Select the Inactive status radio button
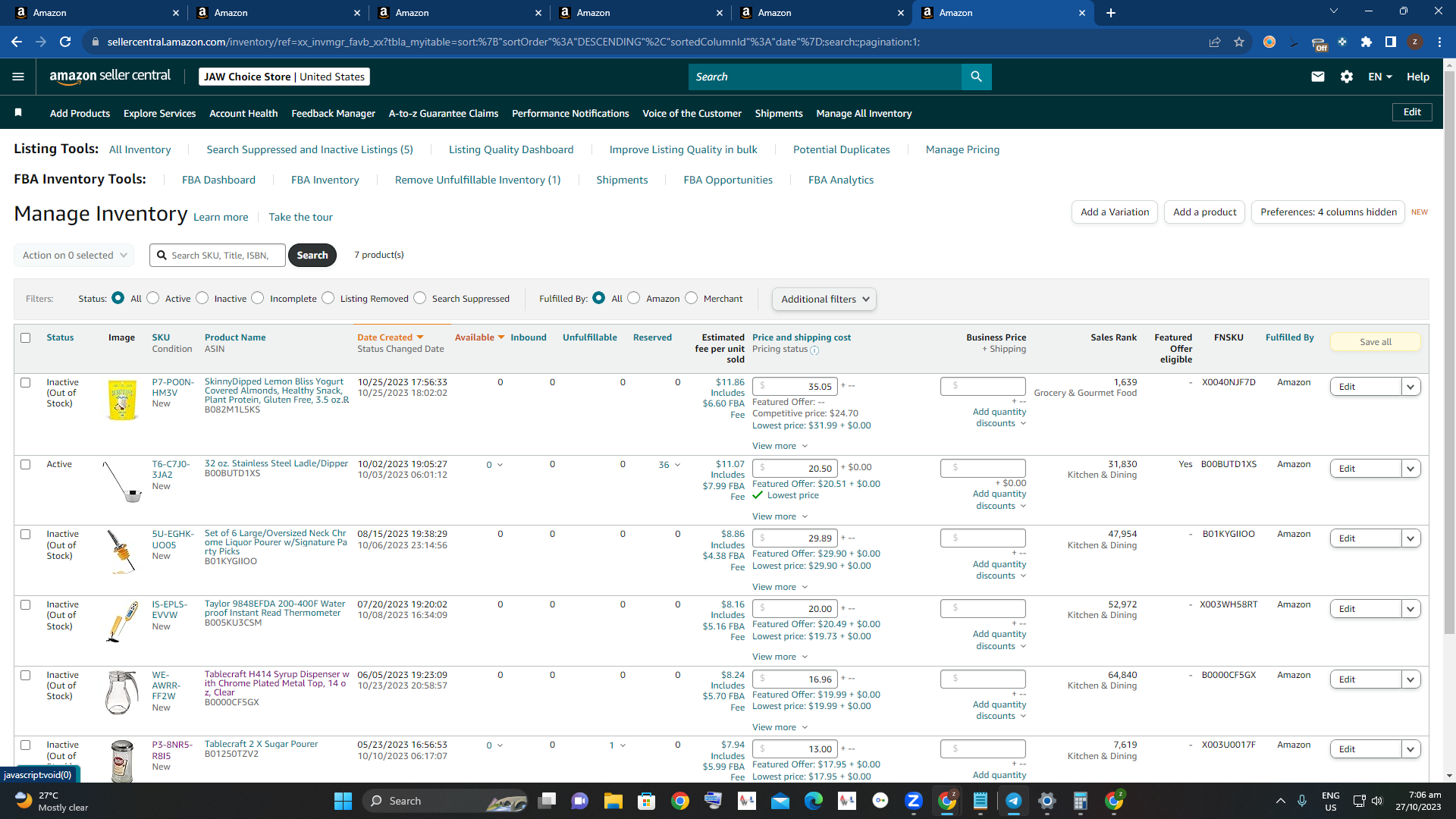The image size is (1456, 819). 202,298
